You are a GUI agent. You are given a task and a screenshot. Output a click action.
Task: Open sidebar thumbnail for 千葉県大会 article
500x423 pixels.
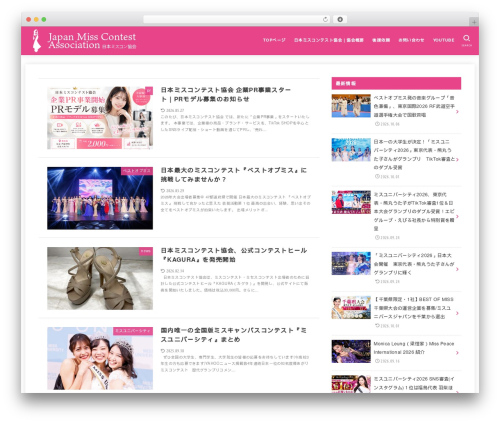(351, 307)
